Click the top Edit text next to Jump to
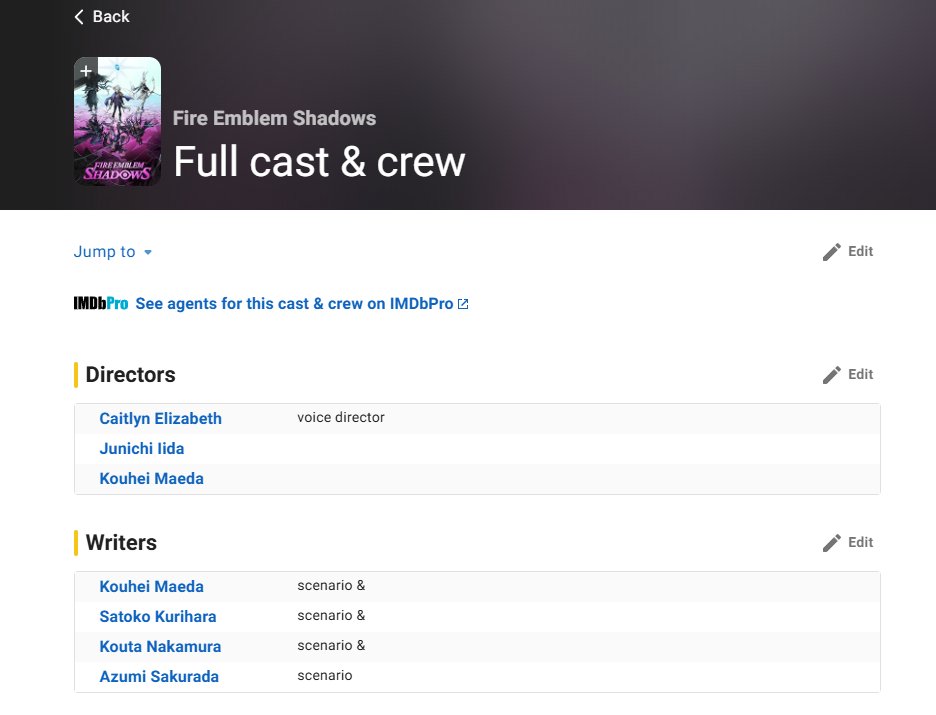The image size is (936, 715). click(860, 251)
